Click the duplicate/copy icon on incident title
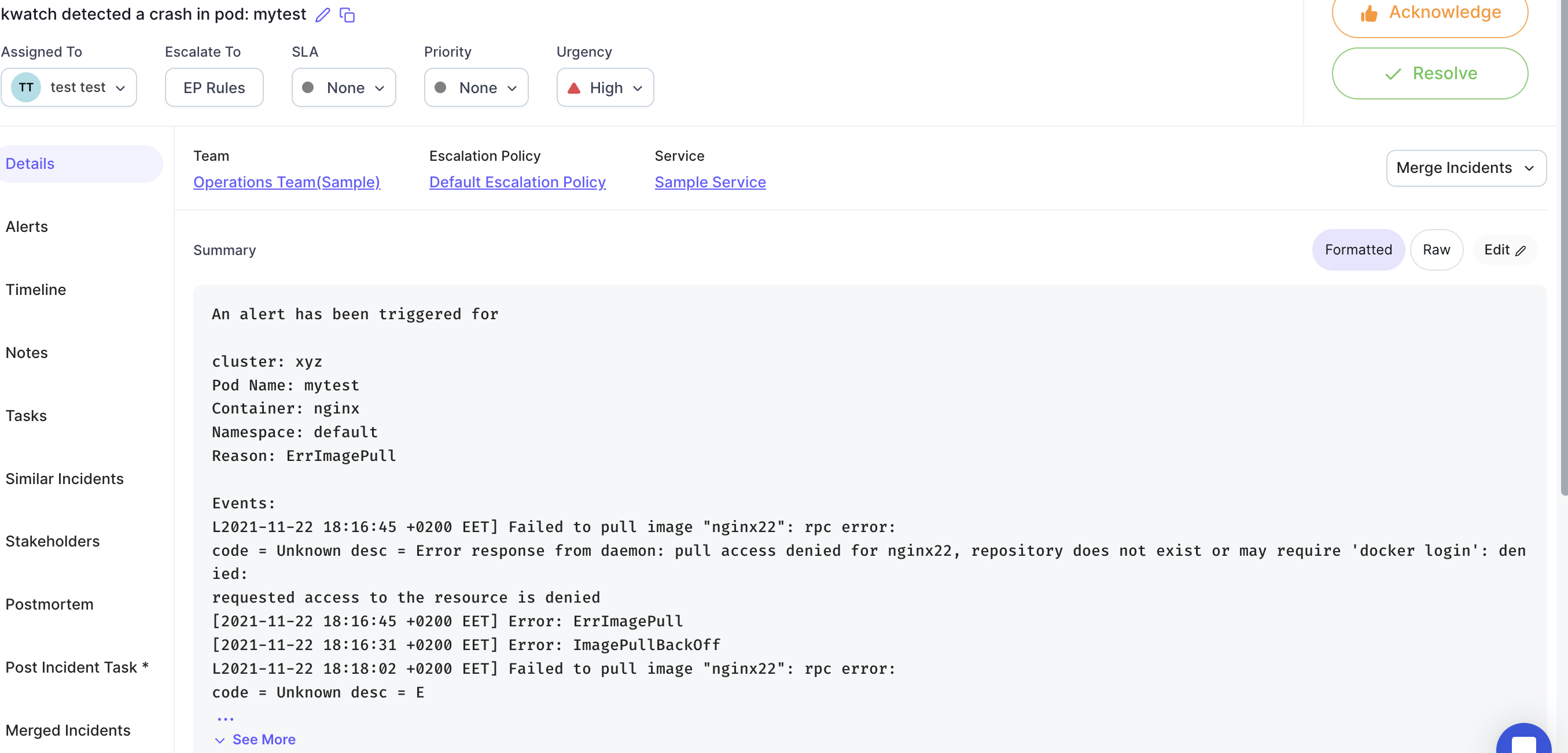The image size is (1568, 753). click(x=348, y=14)
